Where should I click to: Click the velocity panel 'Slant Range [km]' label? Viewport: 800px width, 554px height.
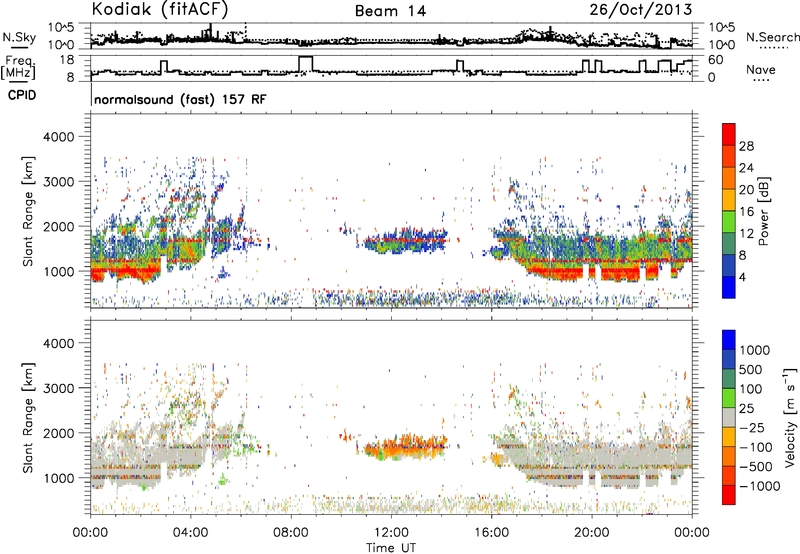[x=28, y=417]
